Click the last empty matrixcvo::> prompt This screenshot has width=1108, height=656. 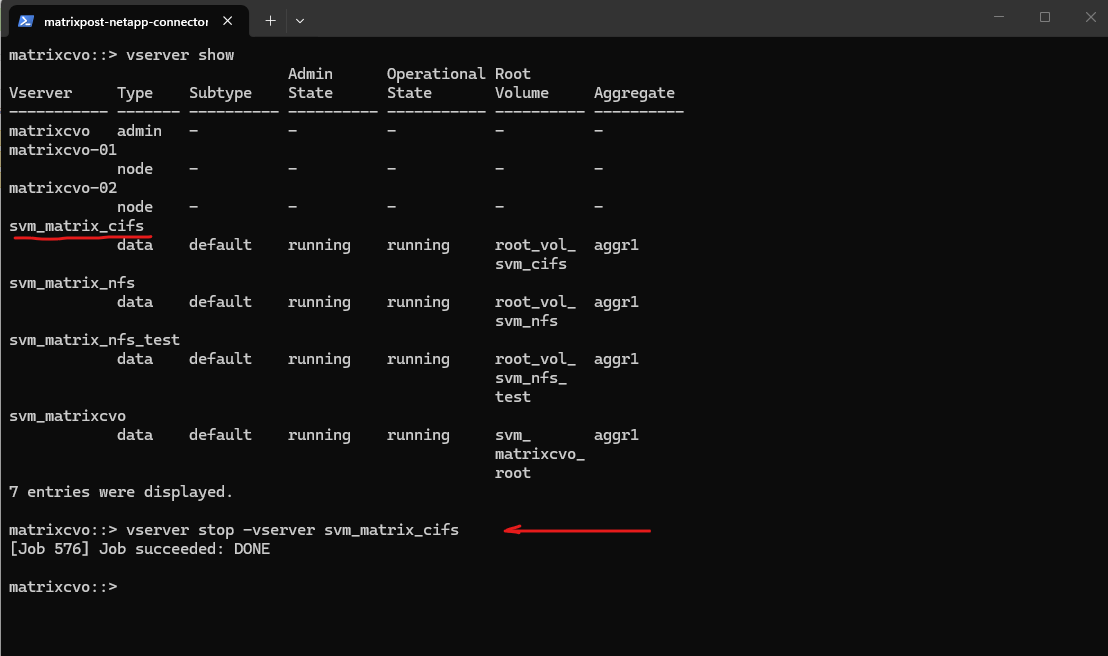63,587
